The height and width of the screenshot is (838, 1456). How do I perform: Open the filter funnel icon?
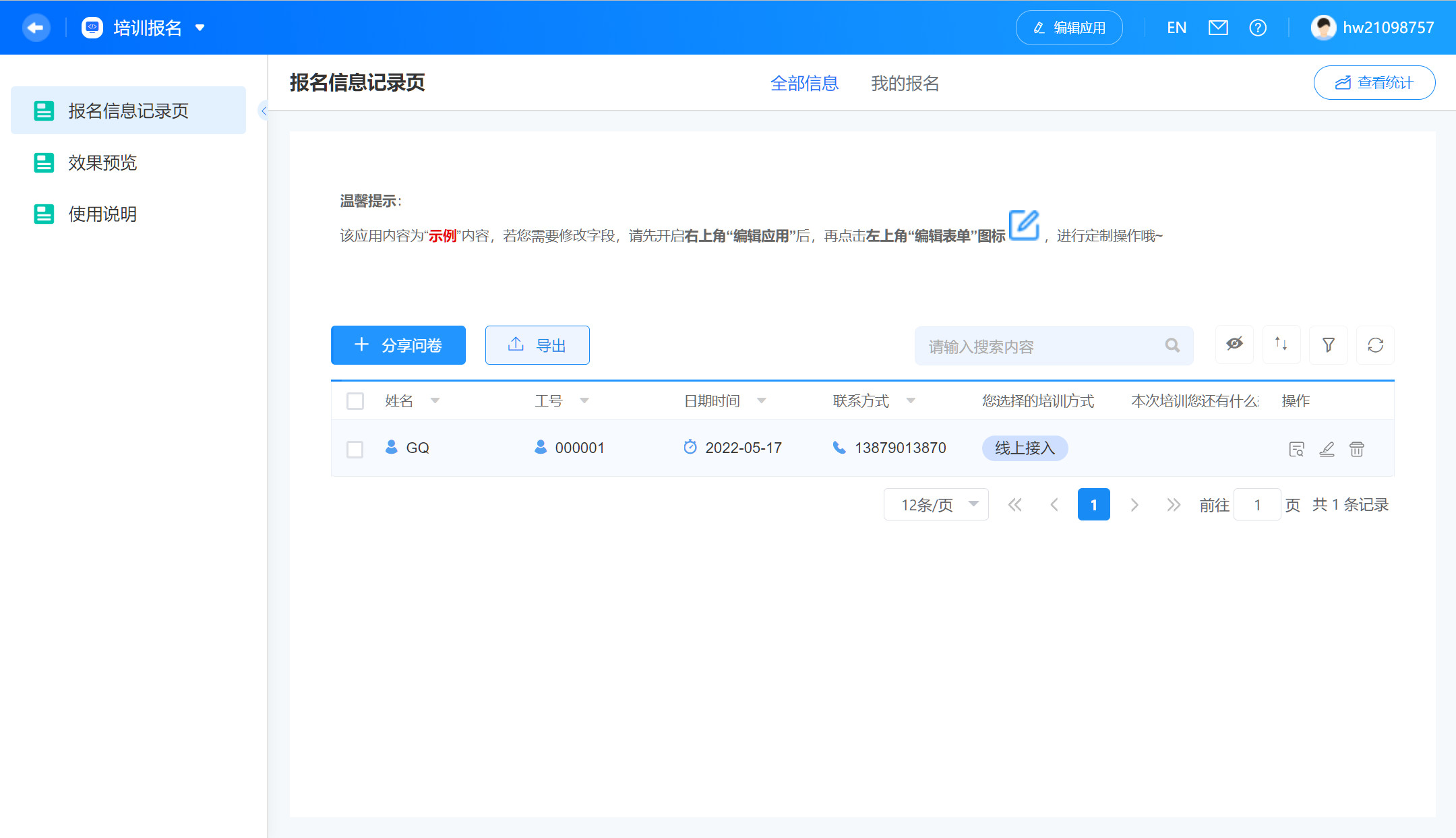pos(1328,345)
